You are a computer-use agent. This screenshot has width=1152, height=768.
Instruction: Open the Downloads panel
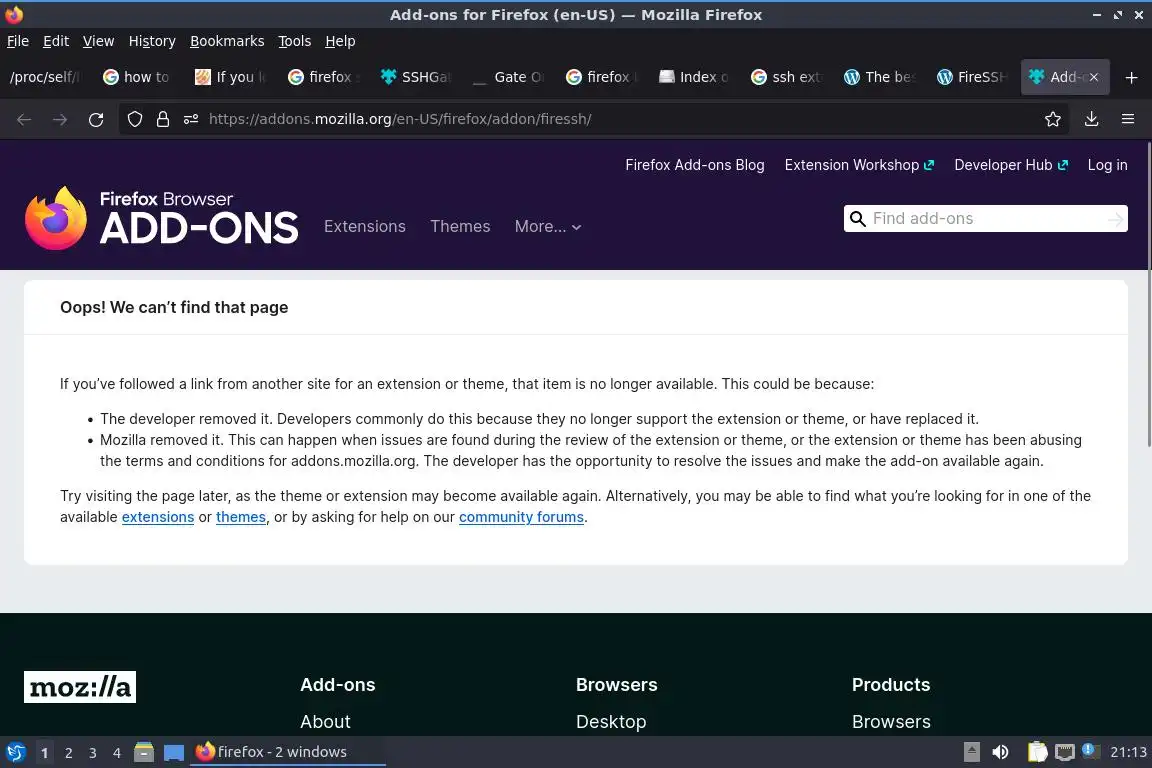(x=1092, y=119)
